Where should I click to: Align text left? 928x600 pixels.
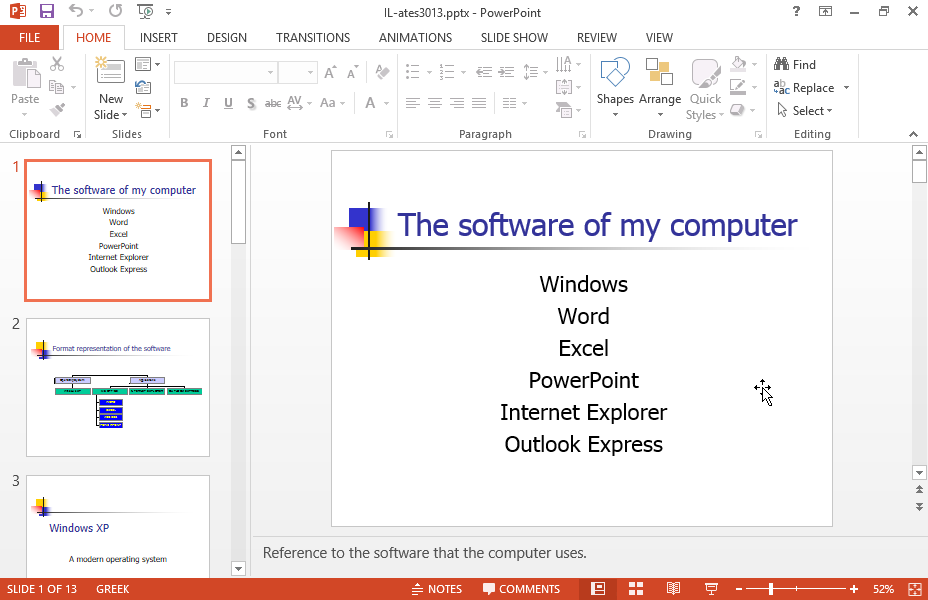click(x=413, y=104)
